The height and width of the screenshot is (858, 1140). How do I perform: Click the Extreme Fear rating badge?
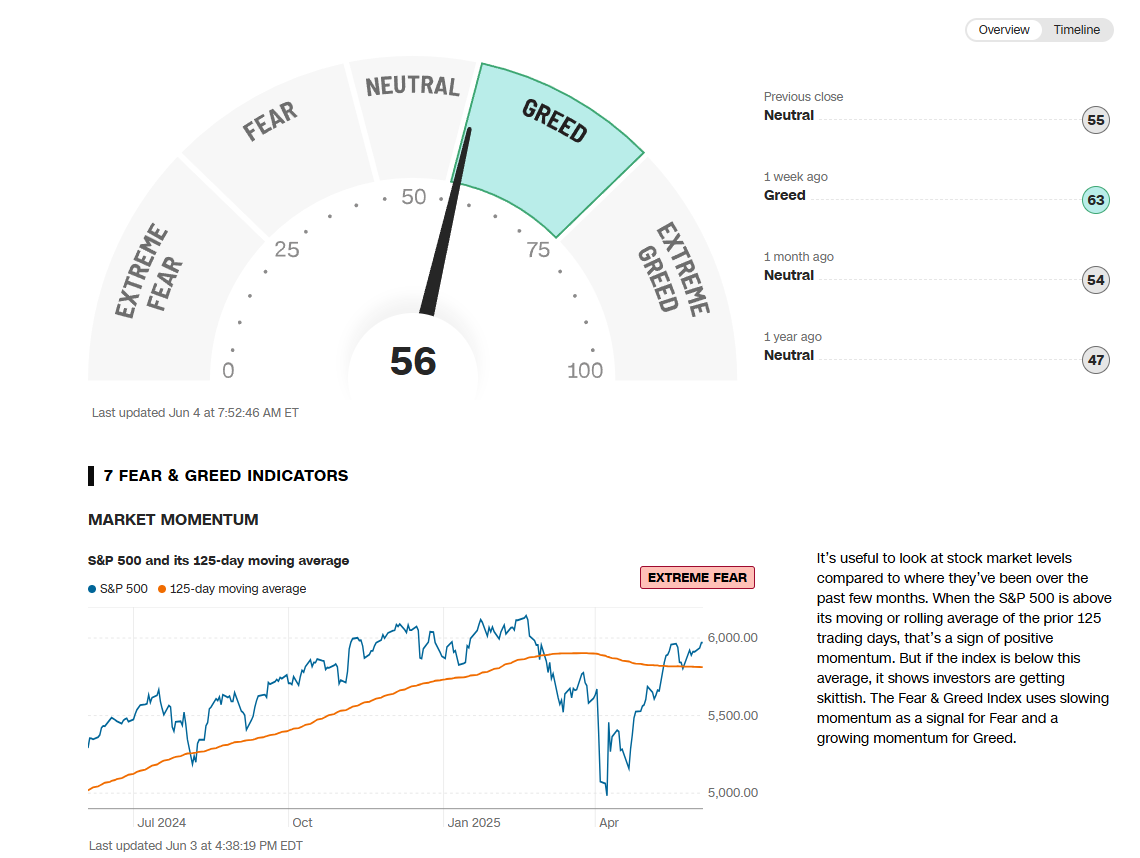pos(697,578)
